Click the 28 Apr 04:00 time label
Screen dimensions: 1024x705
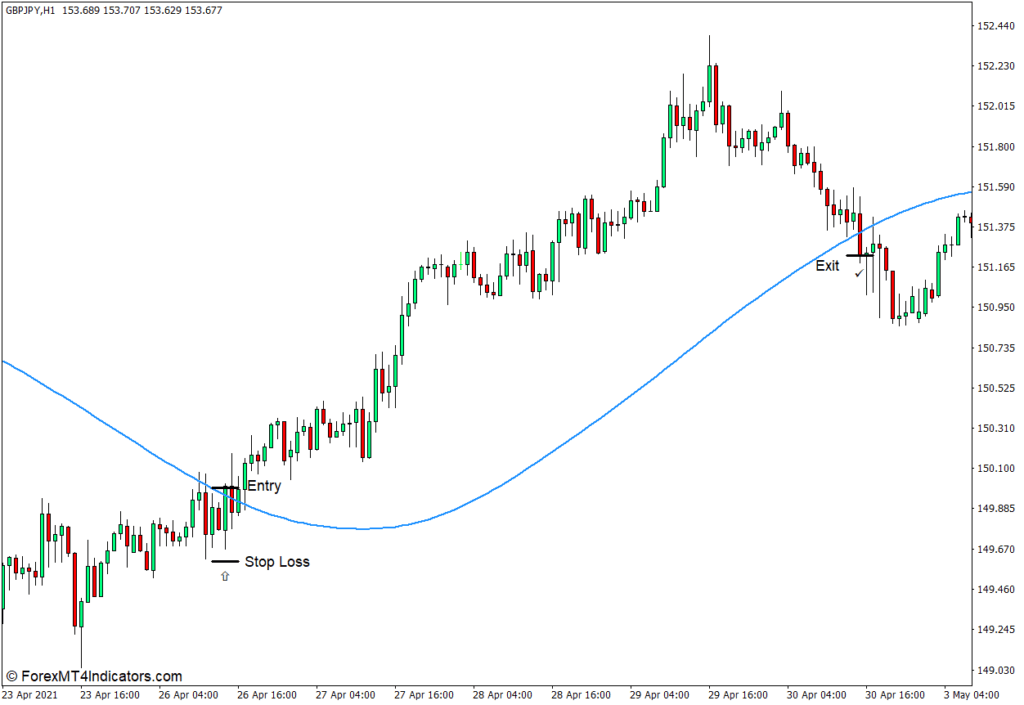point(504,695)
